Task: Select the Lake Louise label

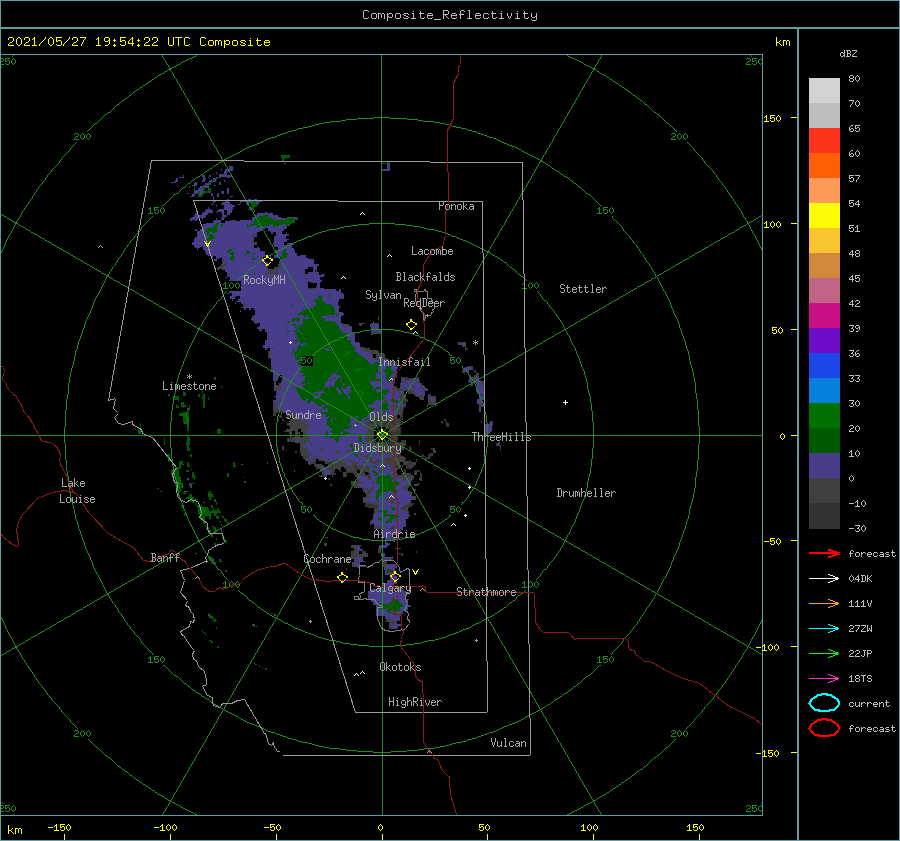Action: [77, 491]
